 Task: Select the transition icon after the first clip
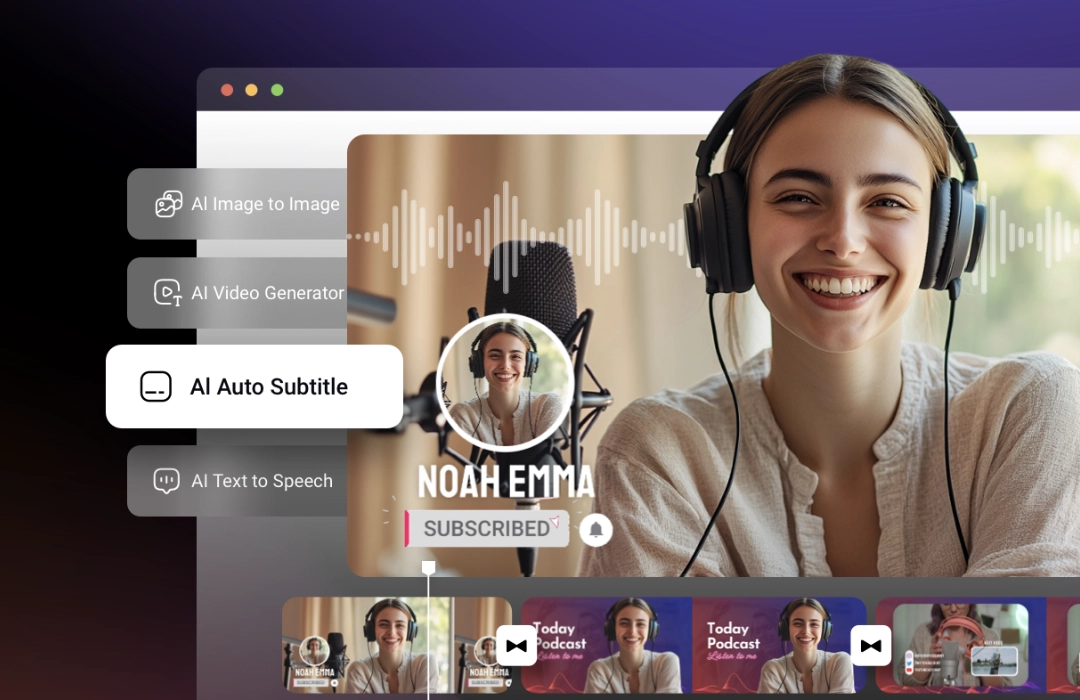point(516,645)
